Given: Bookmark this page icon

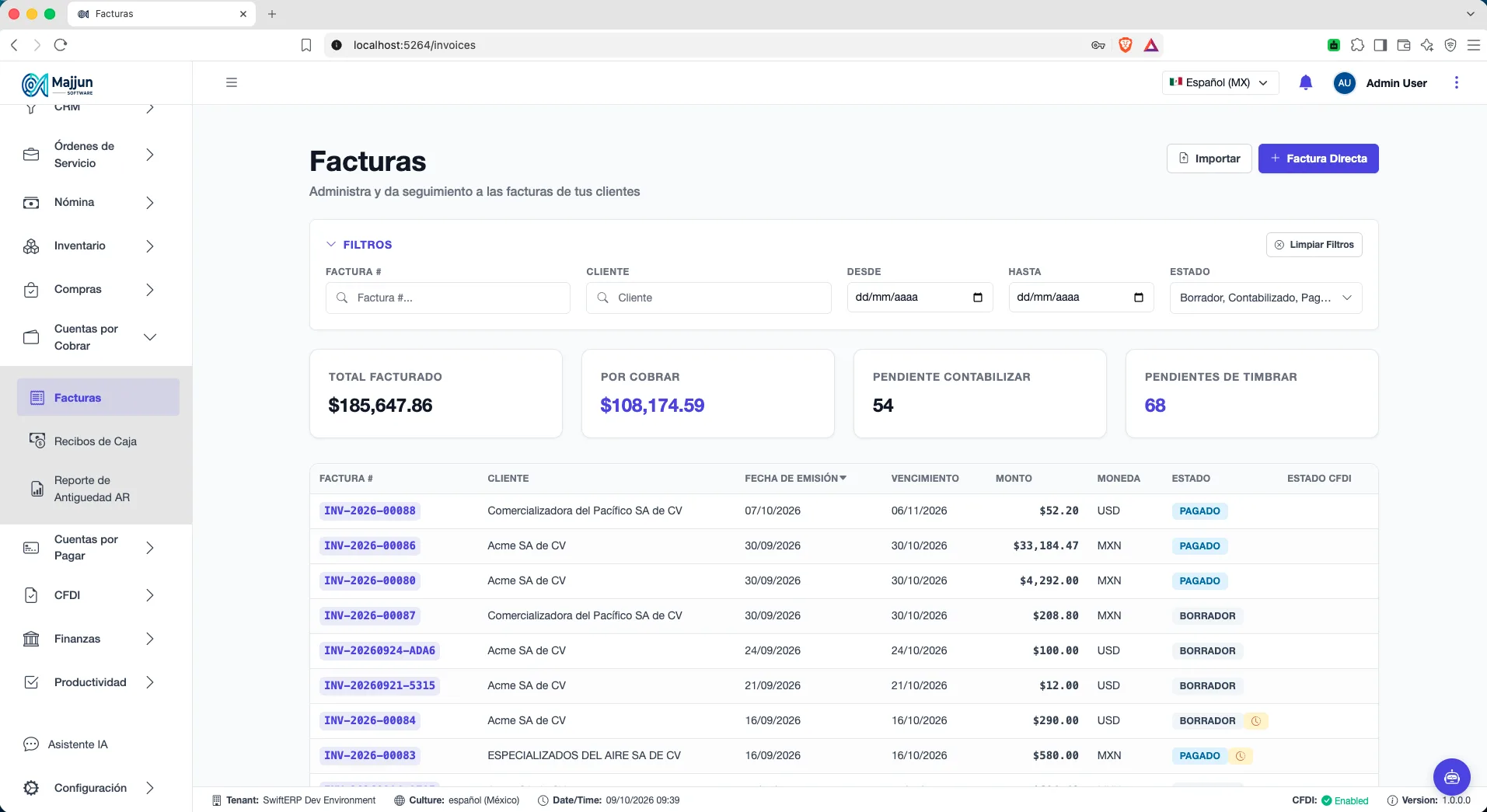Looking at the screenshot, I should pos(306,45).
